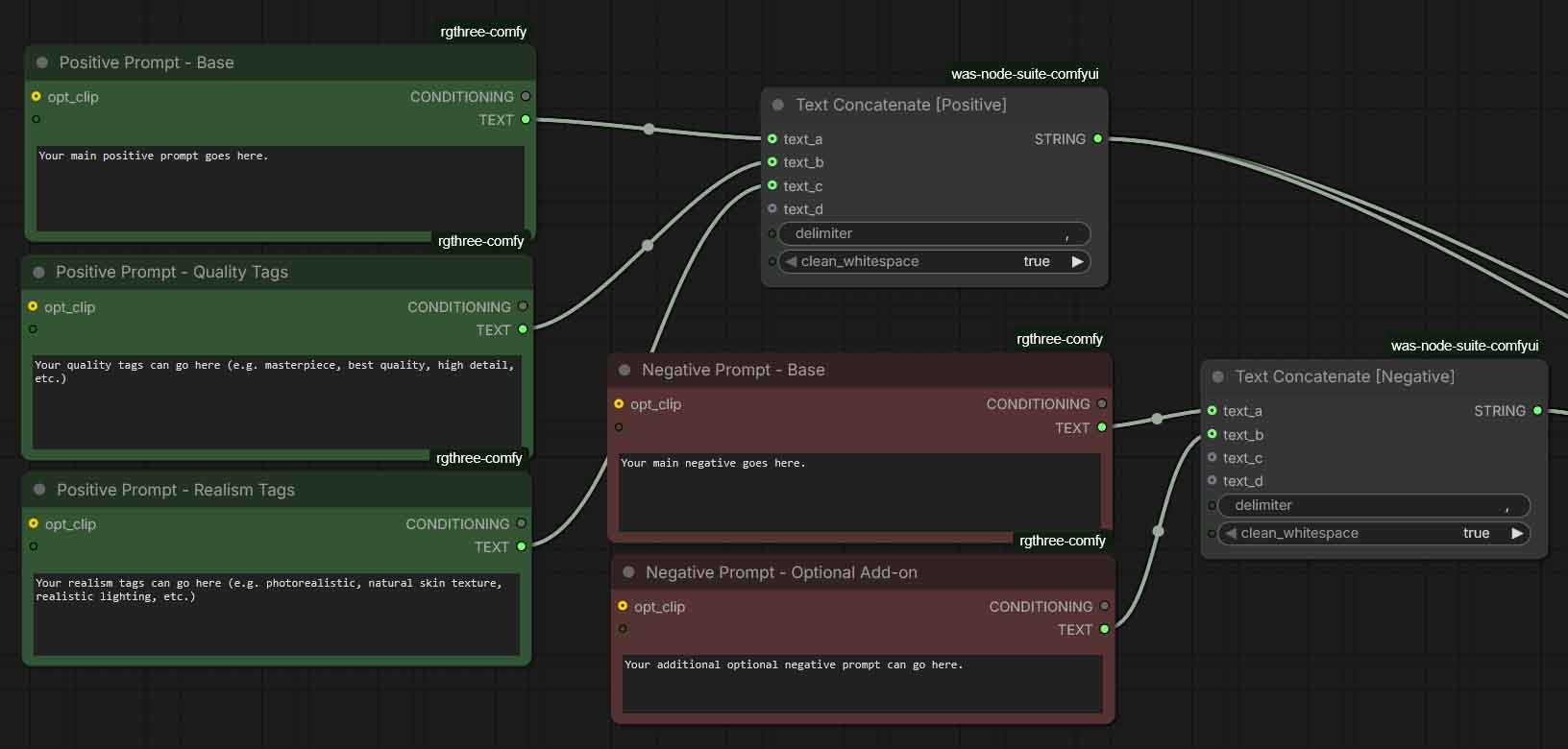The image size is (1568, 749).
Task: Collapse the Positive Prompt - Quality Tags node
Action: pyautogui.click(x=38, y=273)
